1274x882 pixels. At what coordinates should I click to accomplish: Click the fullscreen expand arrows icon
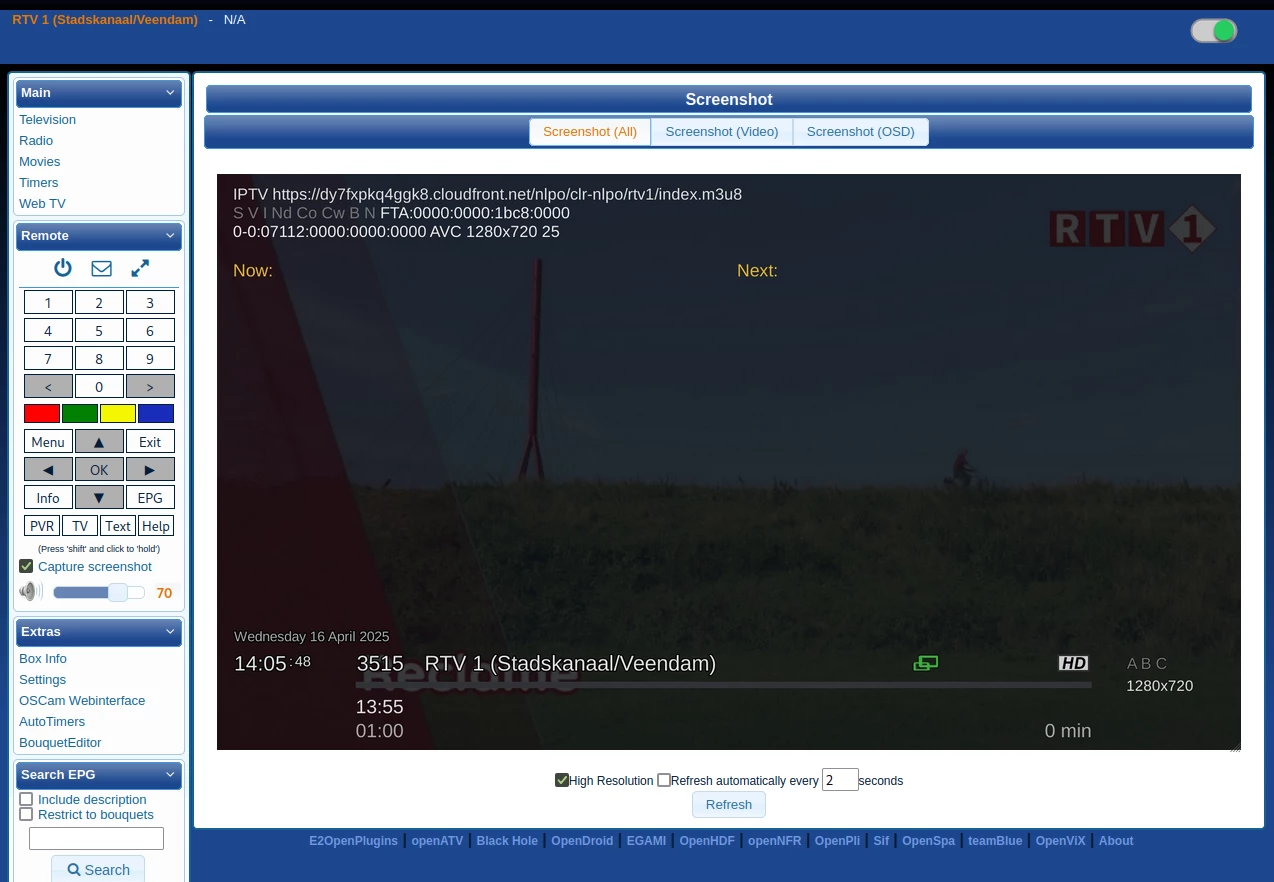click(140, 268)
